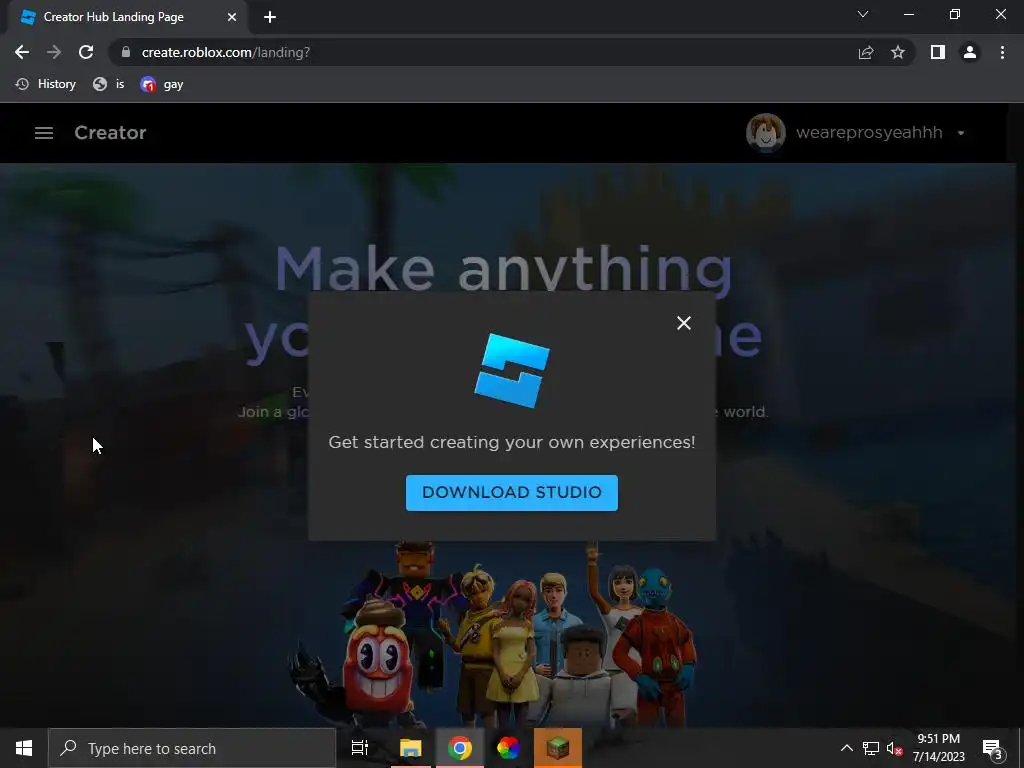Open the Minecraft block icon in taskbar
The height and width of the screenshot is (768, 1024).
[558, 748]
